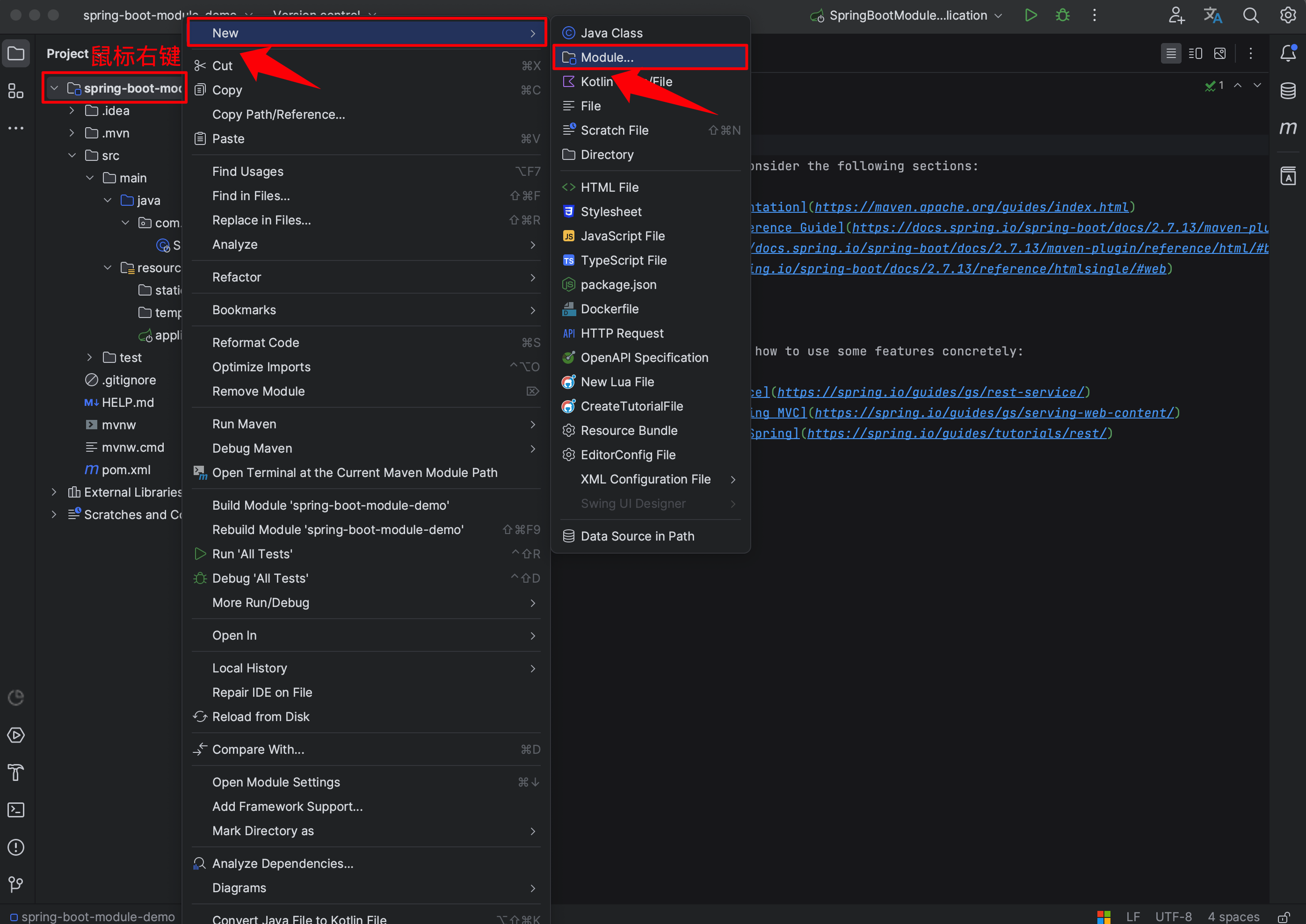Viewport: 1306px width, 924px height.
Task: Open the Notifications bell
Action: click(1288, 53)
